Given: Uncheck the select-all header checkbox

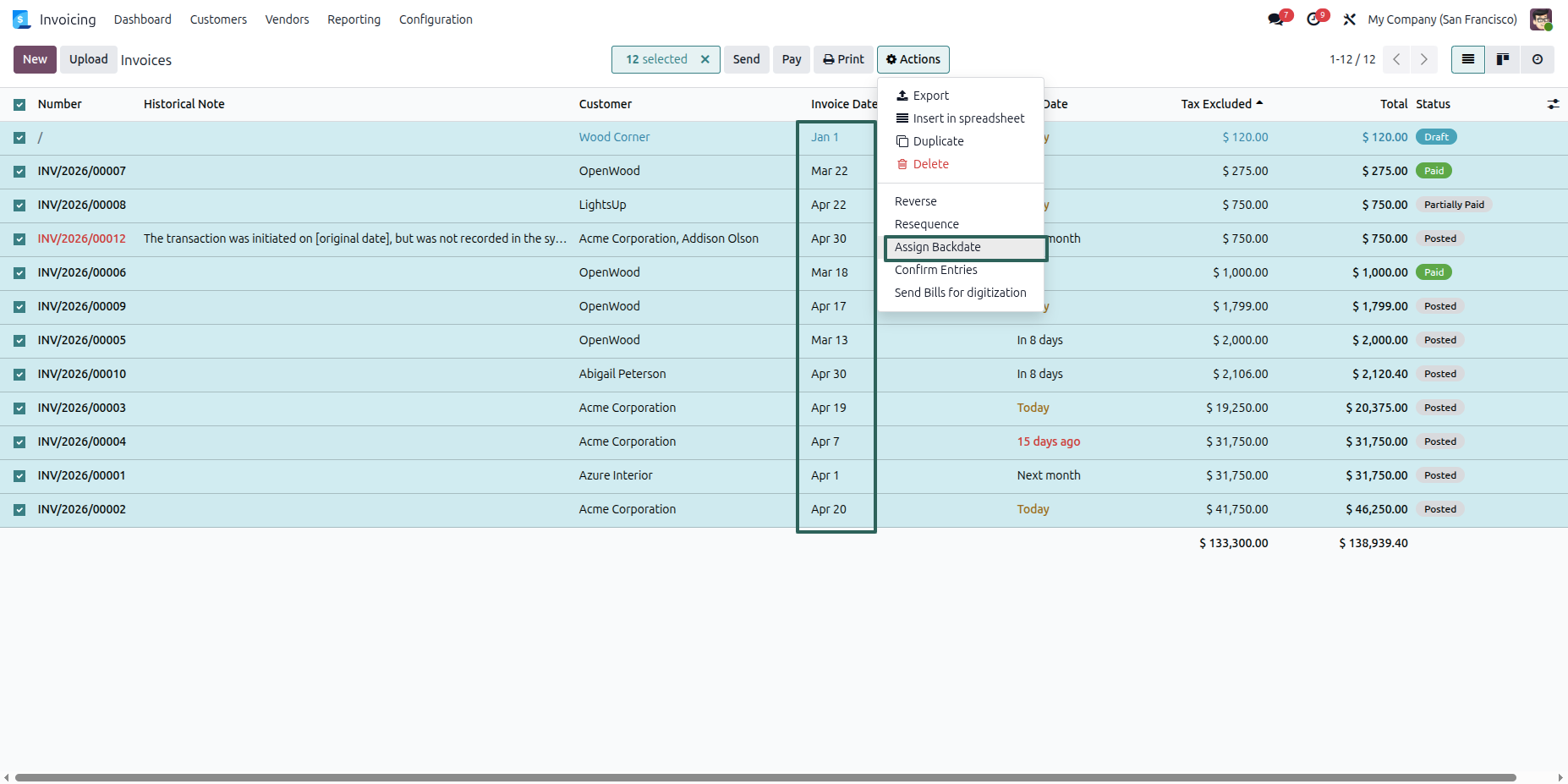Looking at the screenshot, I should [x=19, y=105].
